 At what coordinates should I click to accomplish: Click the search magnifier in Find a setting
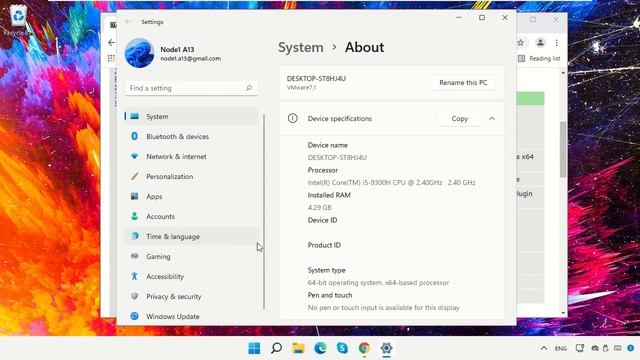coord(249,88)
